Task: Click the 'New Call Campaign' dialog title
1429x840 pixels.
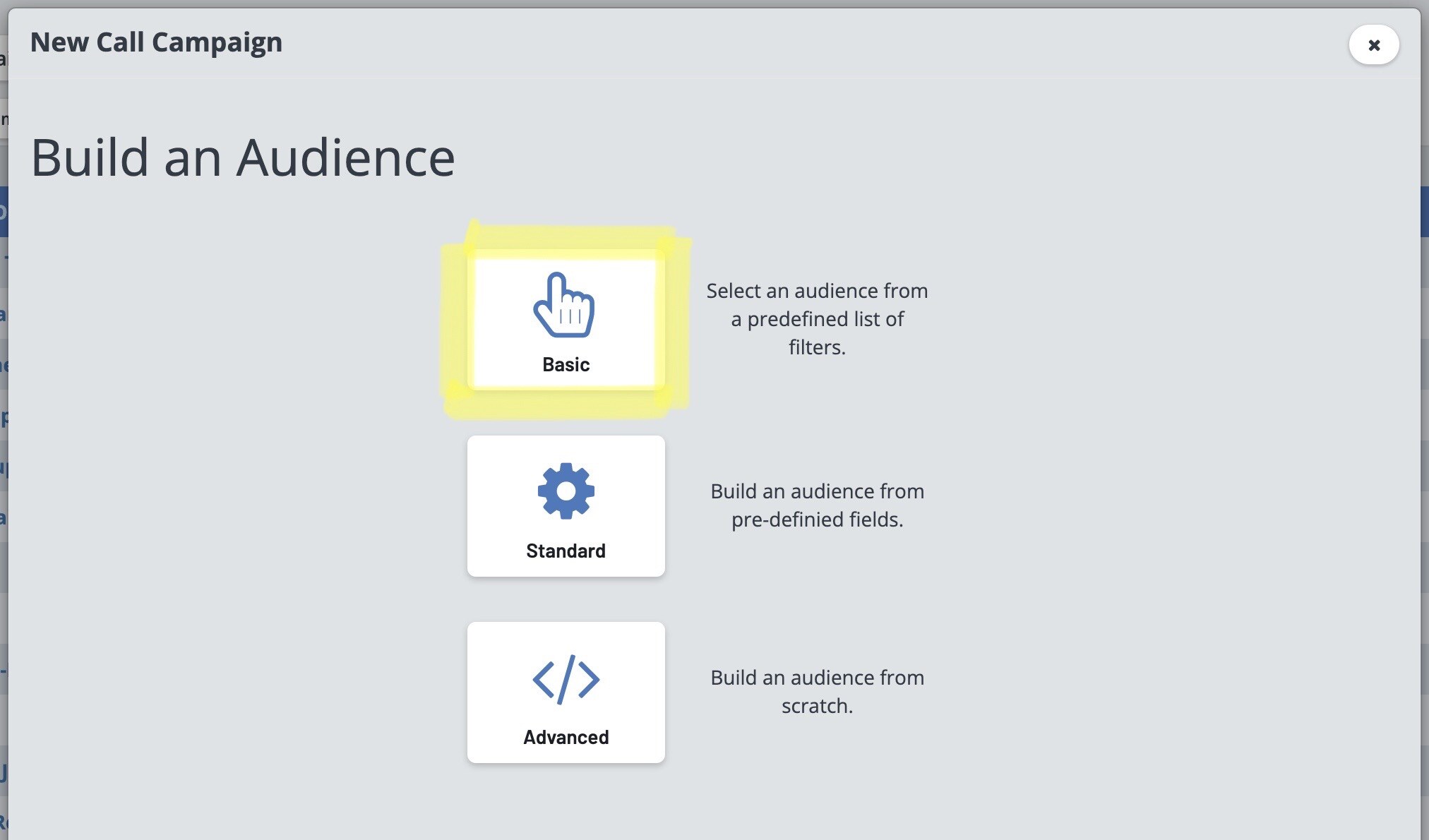Action: click(x=156, y=42)
